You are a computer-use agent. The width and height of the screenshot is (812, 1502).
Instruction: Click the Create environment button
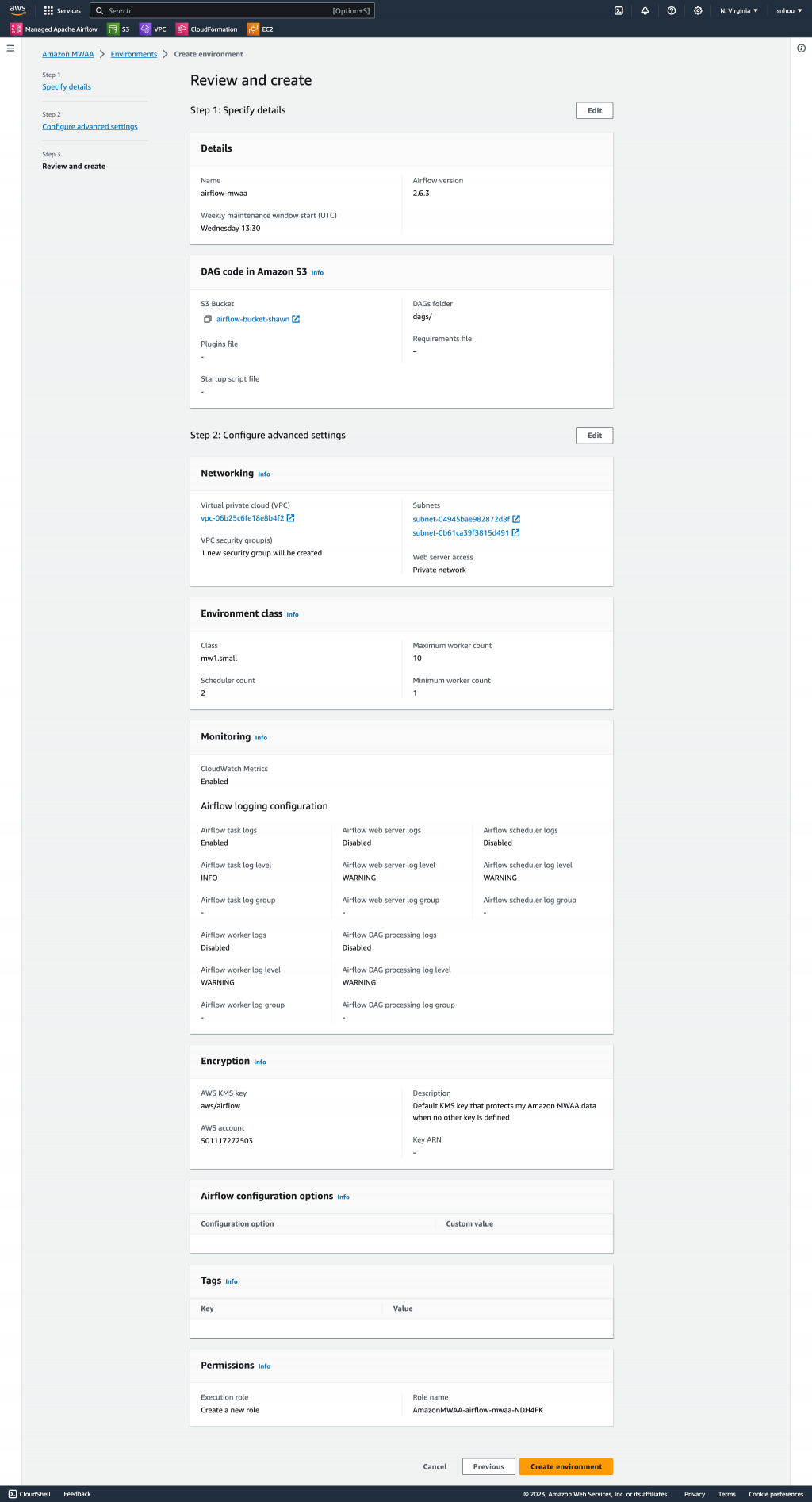tap(566, 1466)
